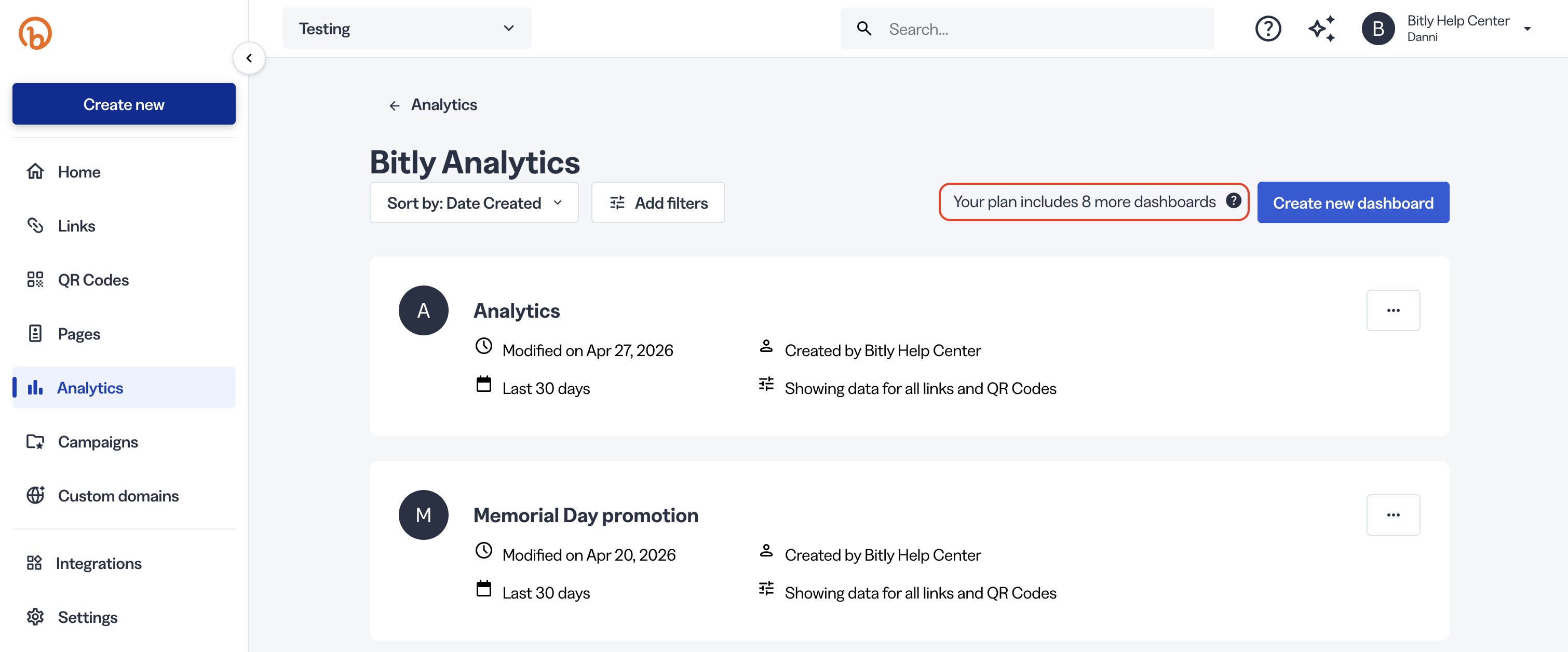Open the Sort by: Date Created dropdown
The height and width of the screenshot is (652, 1568).
474,203
